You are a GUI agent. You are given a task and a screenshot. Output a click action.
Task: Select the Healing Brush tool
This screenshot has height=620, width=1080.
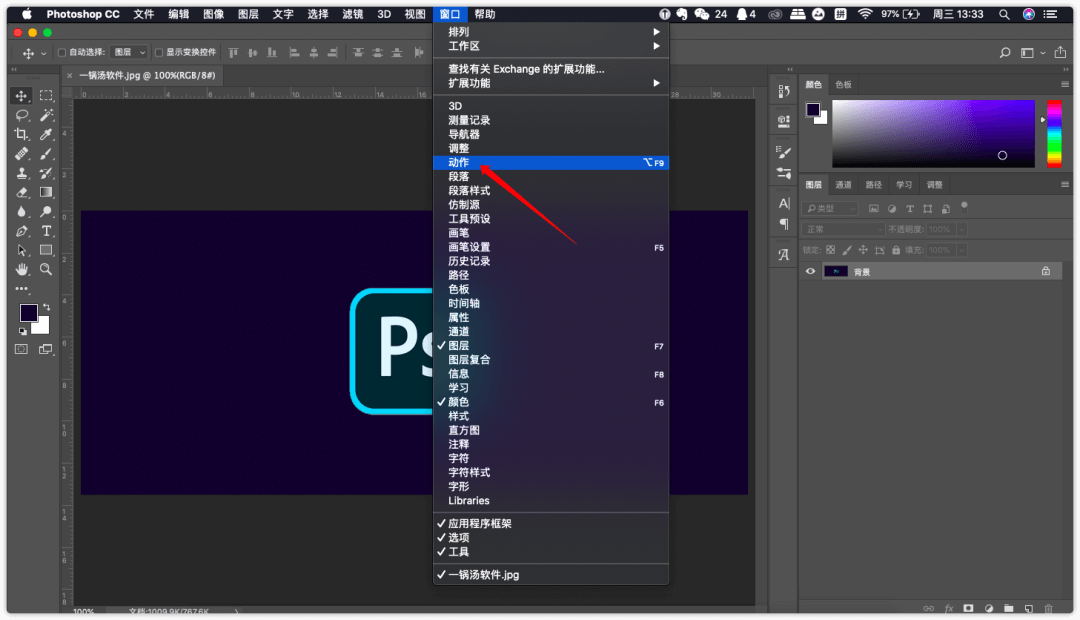[x=21, y=154]
